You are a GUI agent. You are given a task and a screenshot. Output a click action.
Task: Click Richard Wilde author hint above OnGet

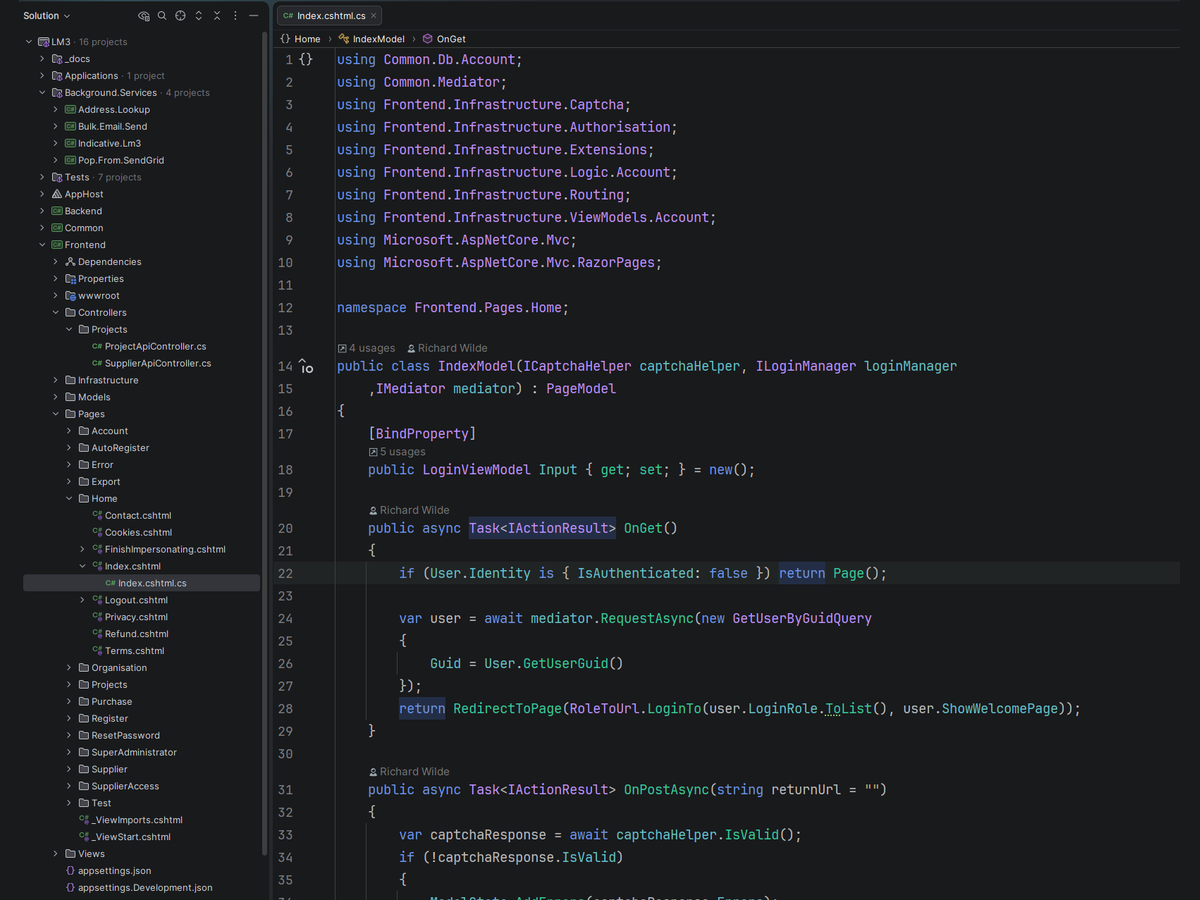point(409,510)
